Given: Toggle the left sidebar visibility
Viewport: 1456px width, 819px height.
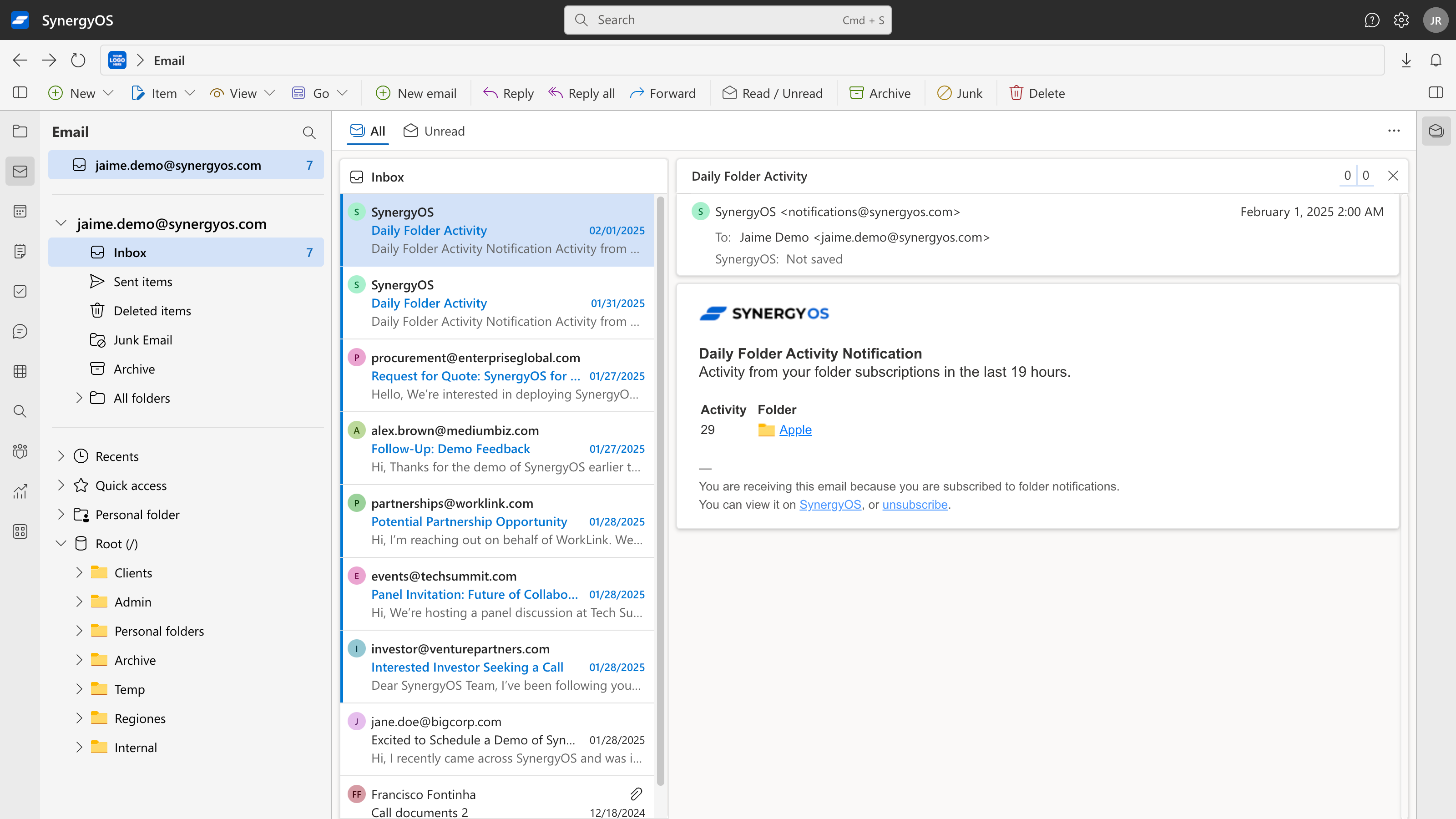Looking at the screenshot, I should point(20,93).
